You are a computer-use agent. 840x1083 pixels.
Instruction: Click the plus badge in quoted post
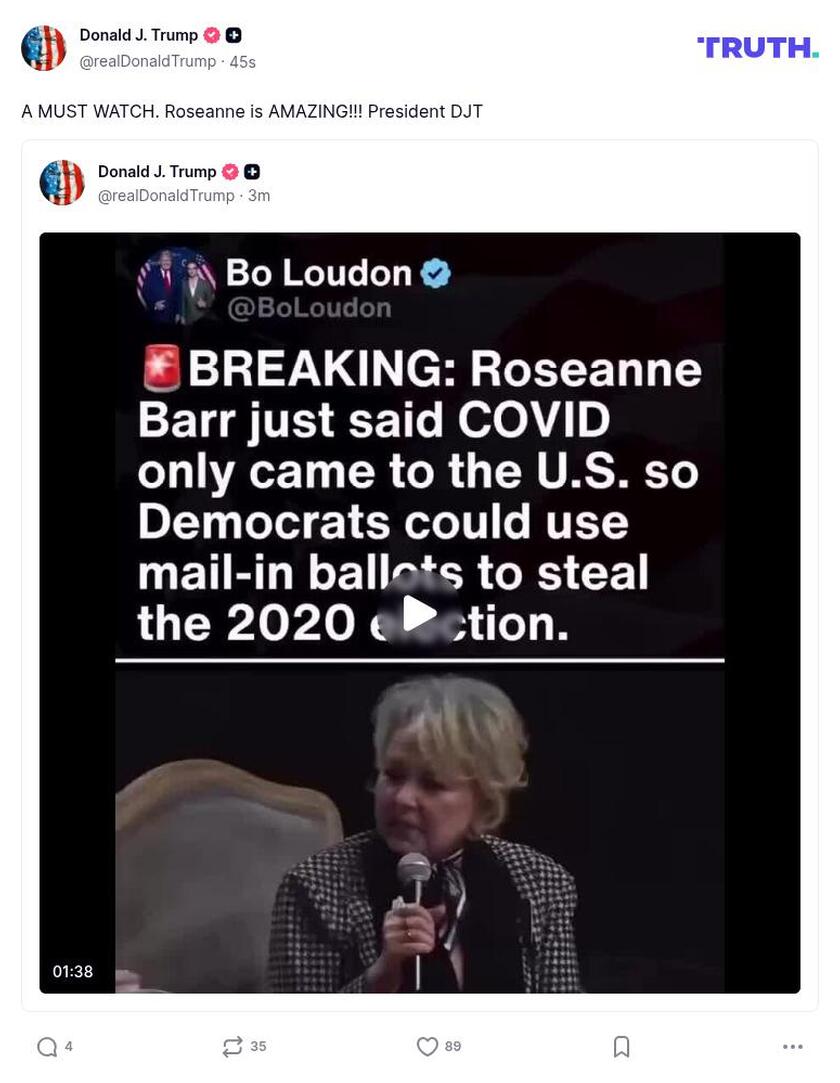click(252, 171)
